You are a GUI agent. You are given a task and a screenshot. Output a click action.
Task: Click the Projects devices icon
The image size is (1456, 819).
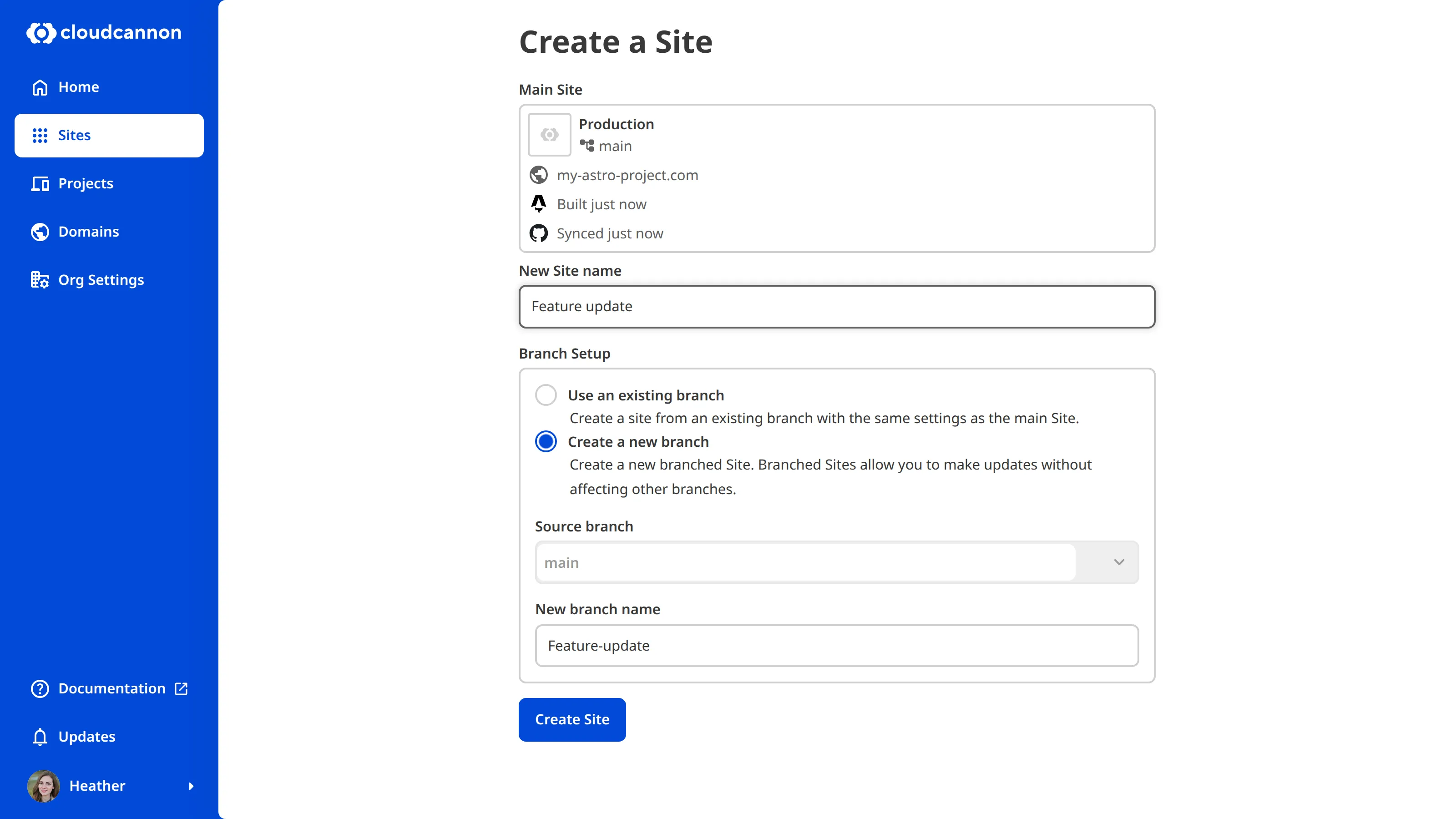click(40, 184)
